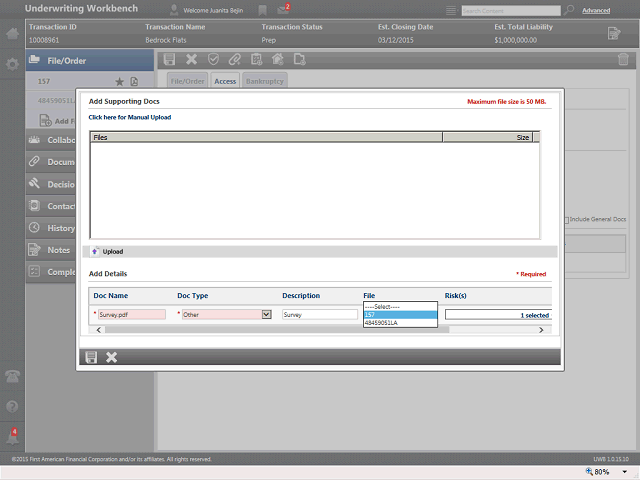Click the clipboard calculator toolbar icon

(256, 60)
